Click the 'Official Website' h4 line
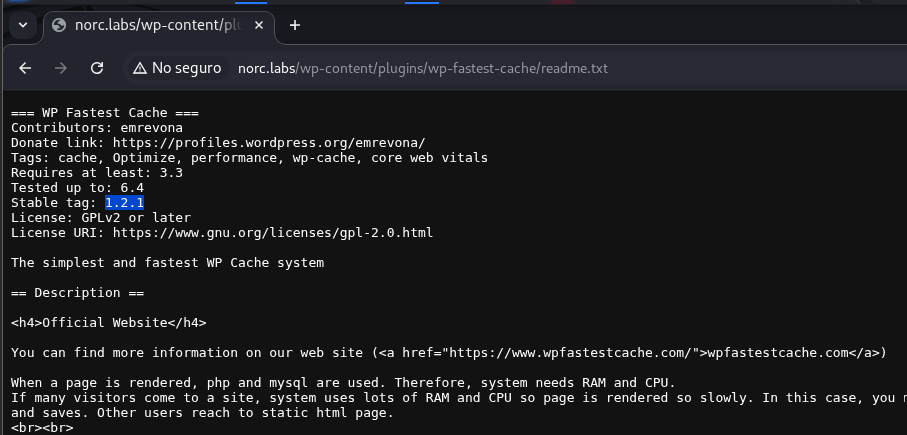Screen dimensions: 907x435 108,323
